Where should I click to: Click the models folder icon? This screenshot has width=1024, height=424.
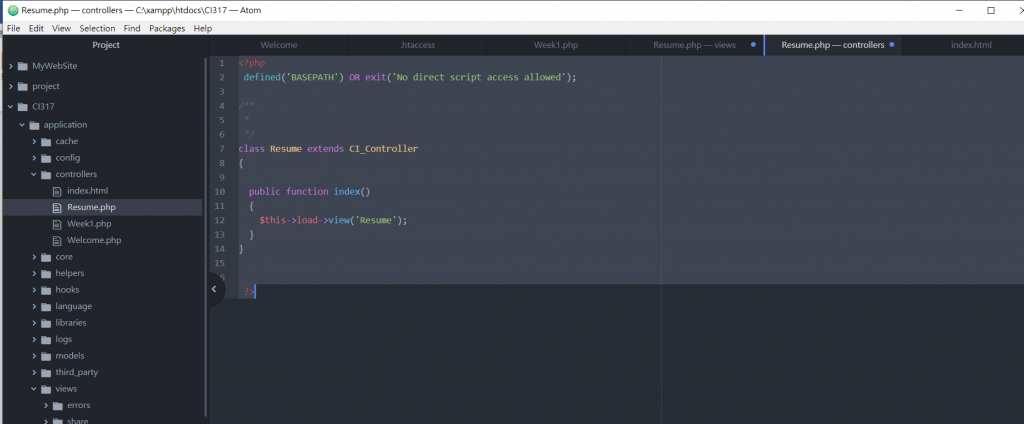pos(46,355)
